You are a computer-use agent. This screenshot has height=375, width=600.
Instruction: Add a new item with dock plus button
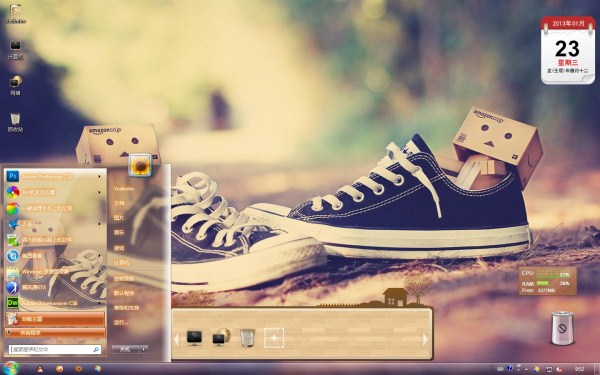point(274,338)
